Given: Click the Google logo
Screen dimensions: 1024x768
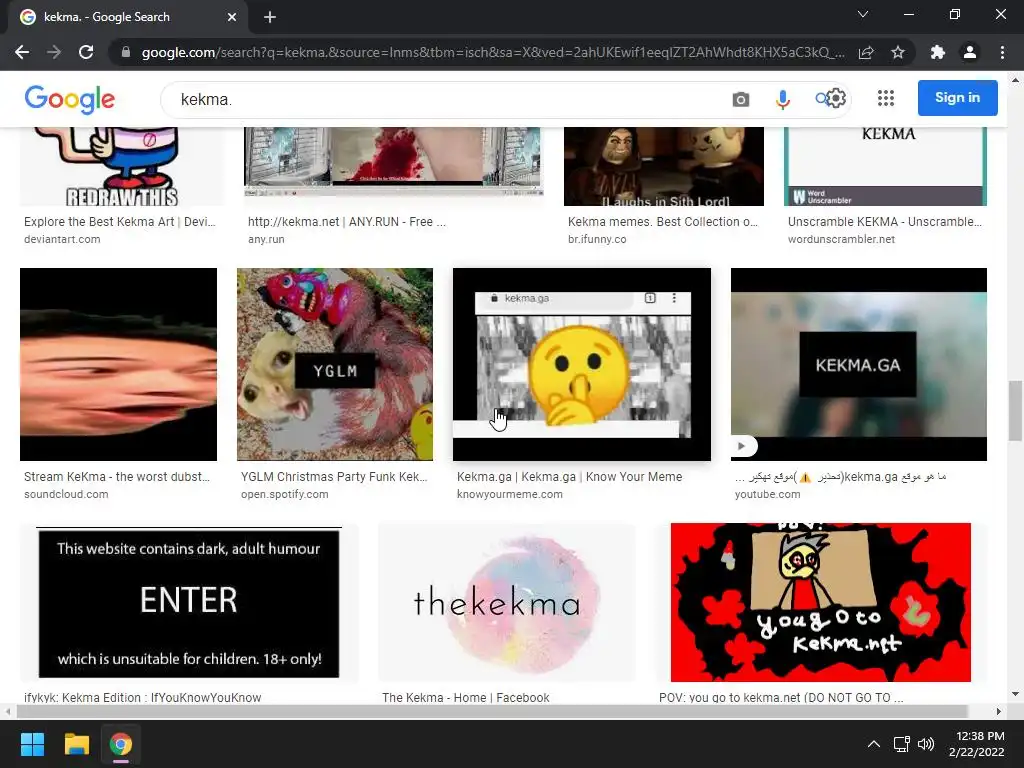Looking at the screenshot, I should coord(70,99).
